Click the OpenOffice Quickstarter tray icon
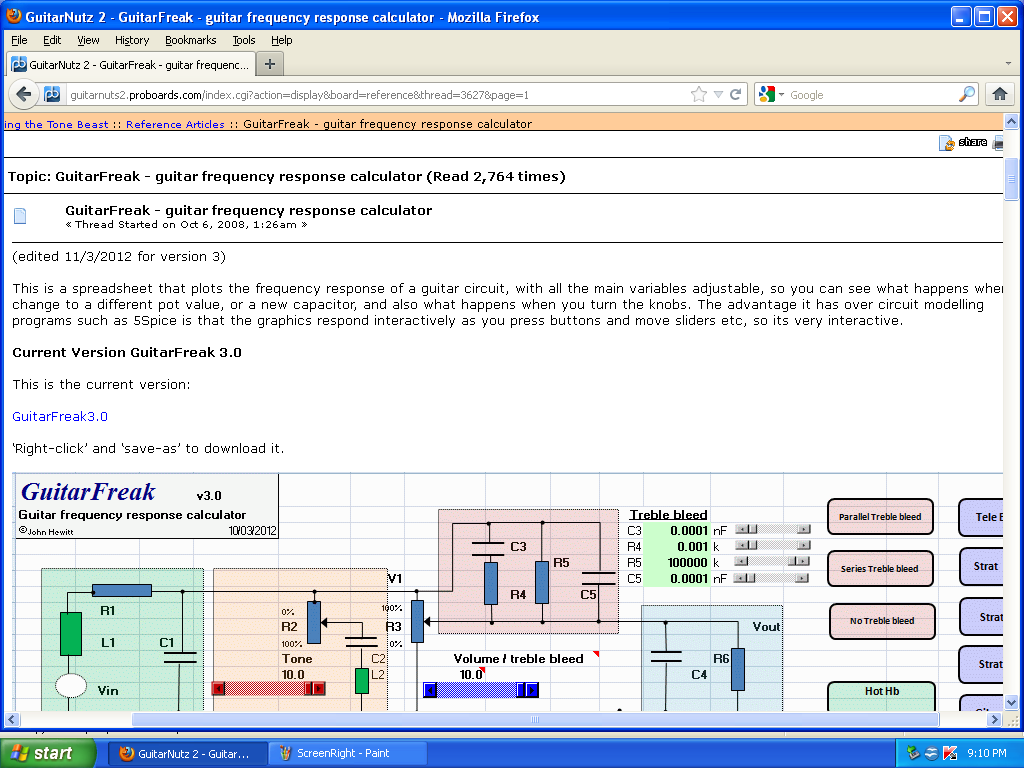This screenshot has width=1024, height=768. [x=932, y=753]
